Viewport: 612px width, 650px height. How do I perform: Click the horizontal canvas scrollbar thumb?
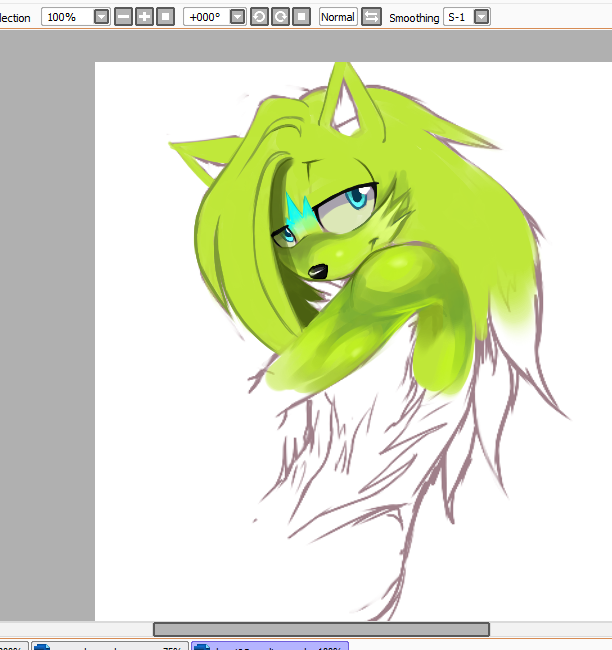click(x=321, y=629)
